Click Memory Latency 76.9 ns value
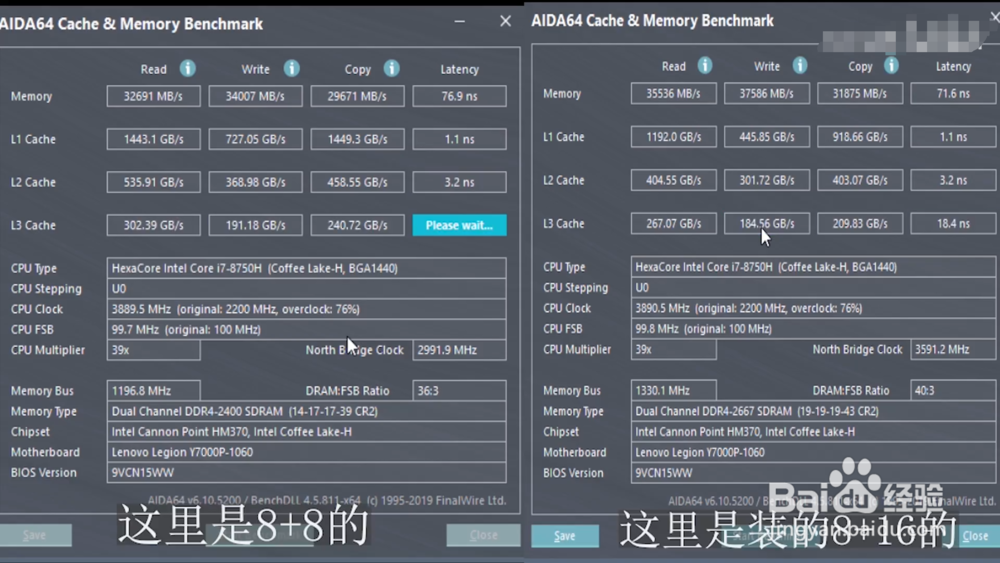1000x563 pixels. 459,96
